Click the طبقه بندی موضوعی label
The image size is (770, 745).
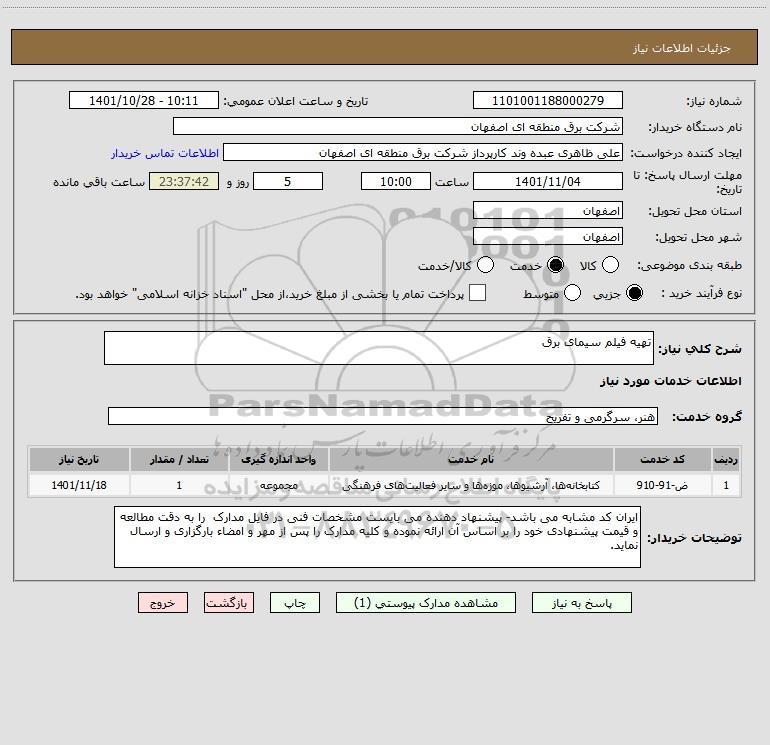(x=689, y=265)
